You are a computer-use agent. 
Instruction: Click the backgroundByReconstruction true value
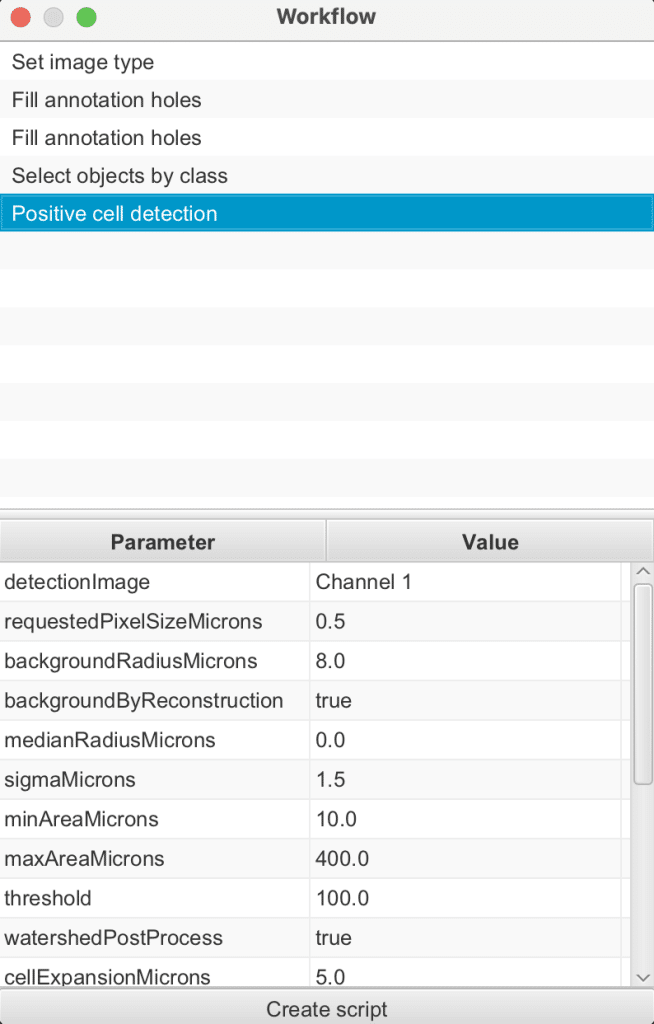coord(334,701)
